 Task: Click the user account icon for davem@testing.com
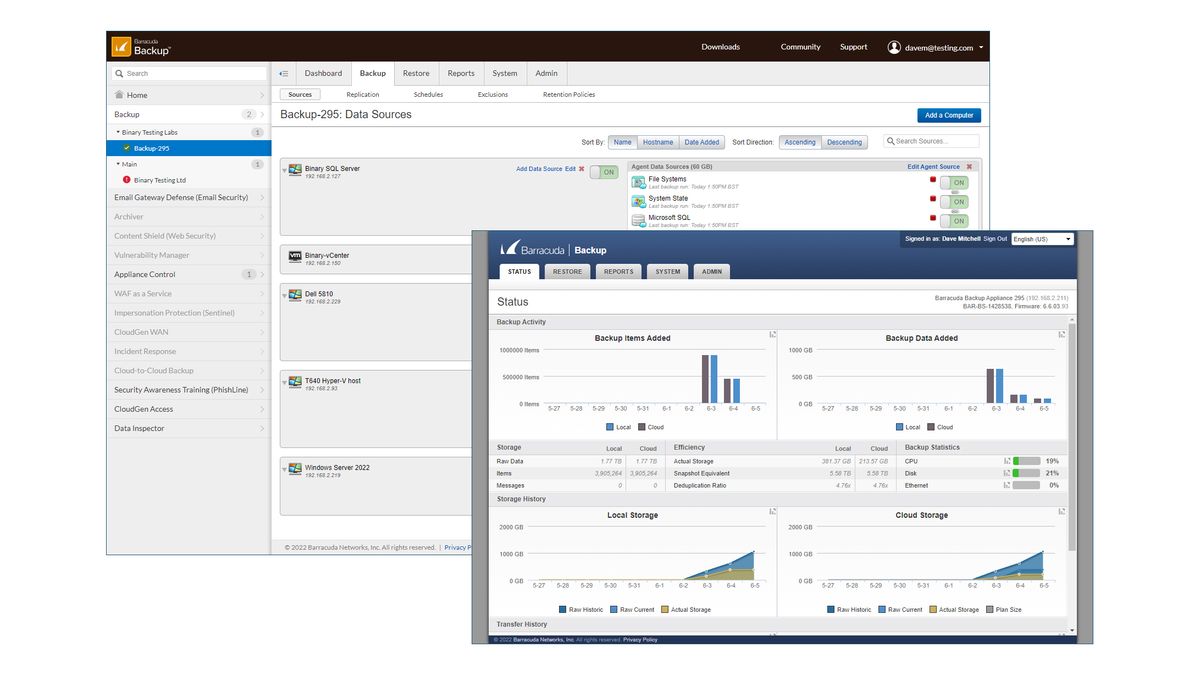(895, 46)
